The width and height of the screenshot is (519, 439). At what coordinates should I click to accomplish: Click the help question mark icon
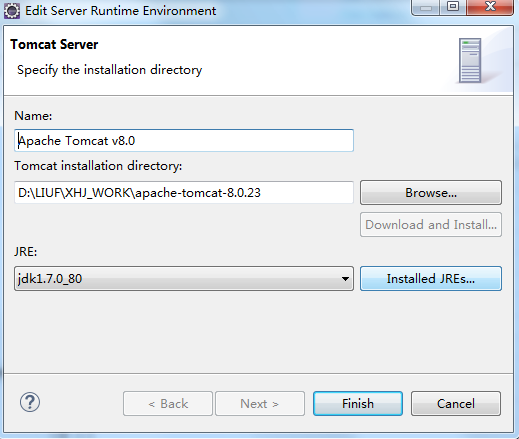coord(30,402)
